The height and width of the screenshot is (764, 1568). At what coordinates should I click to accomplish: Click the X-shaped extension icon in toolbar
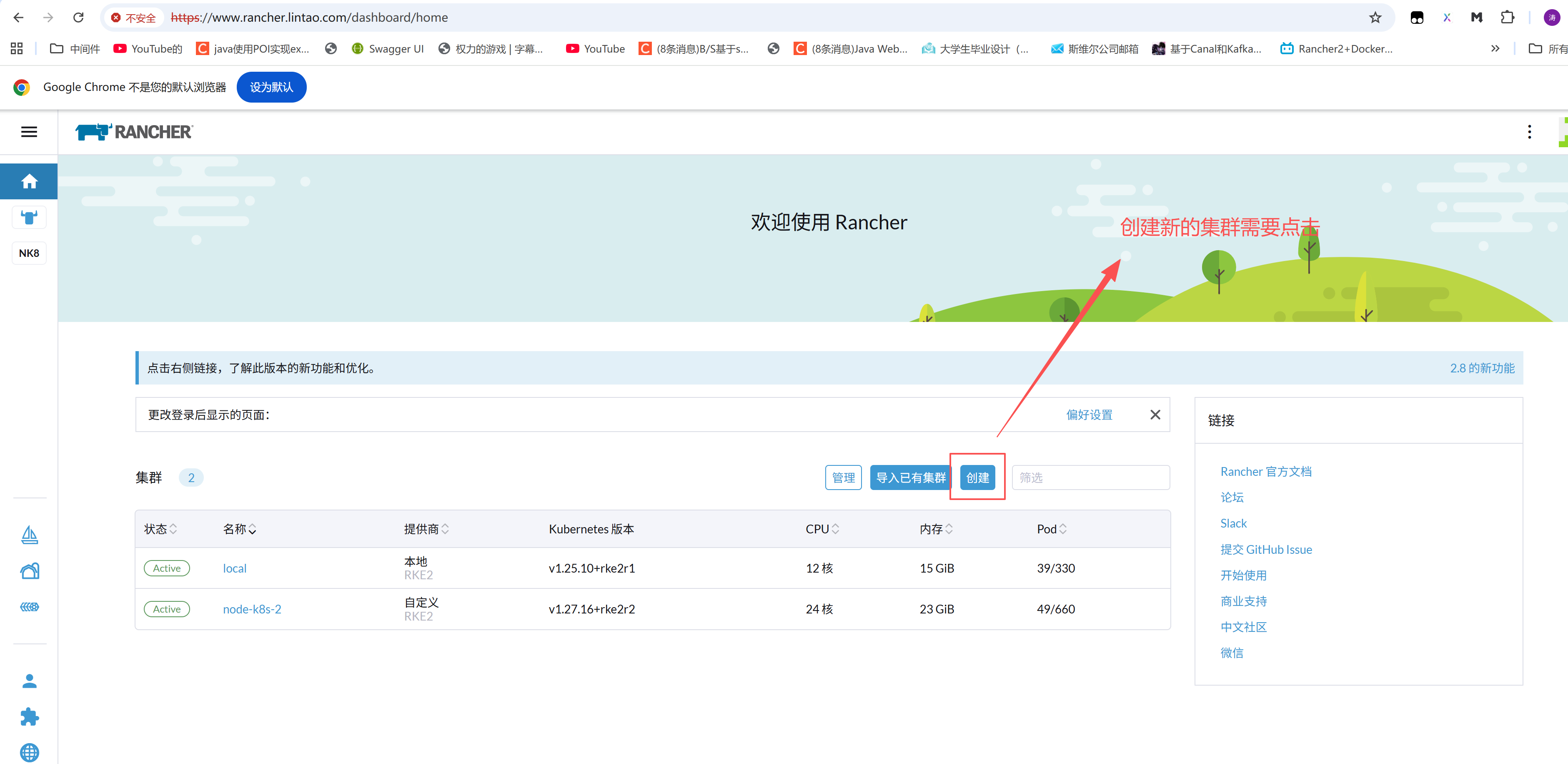pyautogui.click(x=1447, y=17)
